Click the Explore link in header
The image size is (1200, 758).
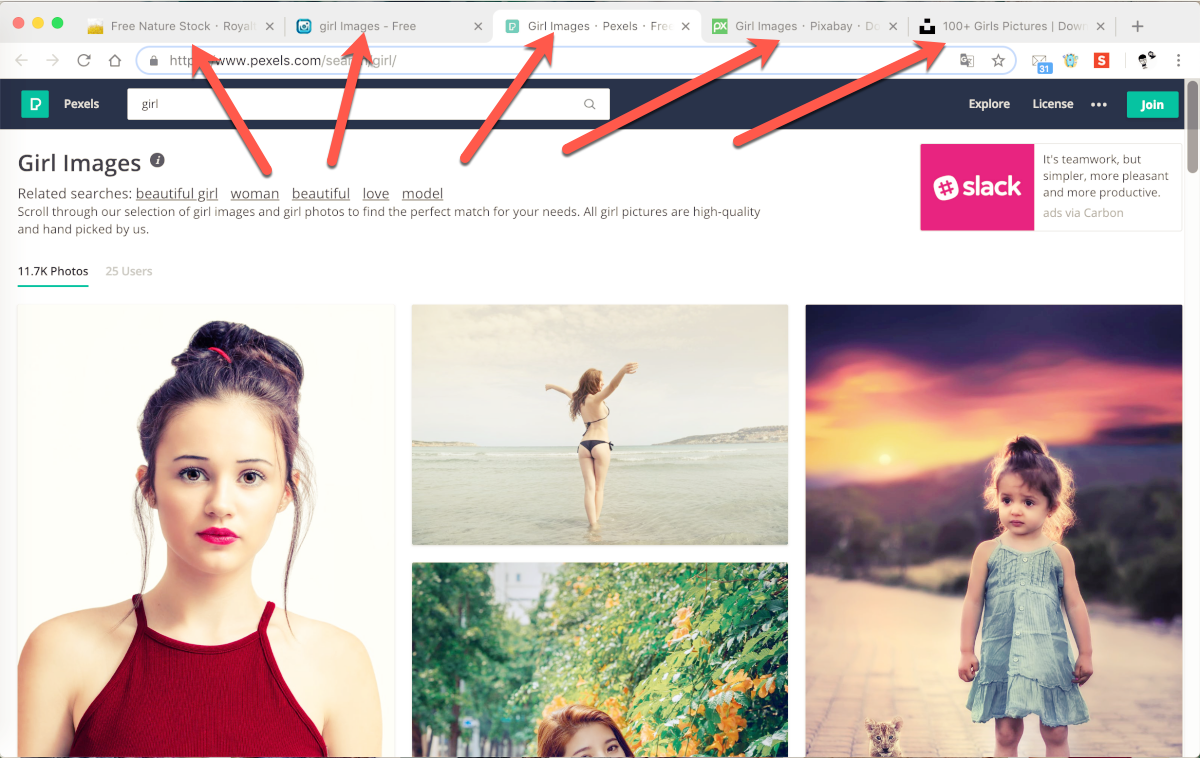(989, 104)
